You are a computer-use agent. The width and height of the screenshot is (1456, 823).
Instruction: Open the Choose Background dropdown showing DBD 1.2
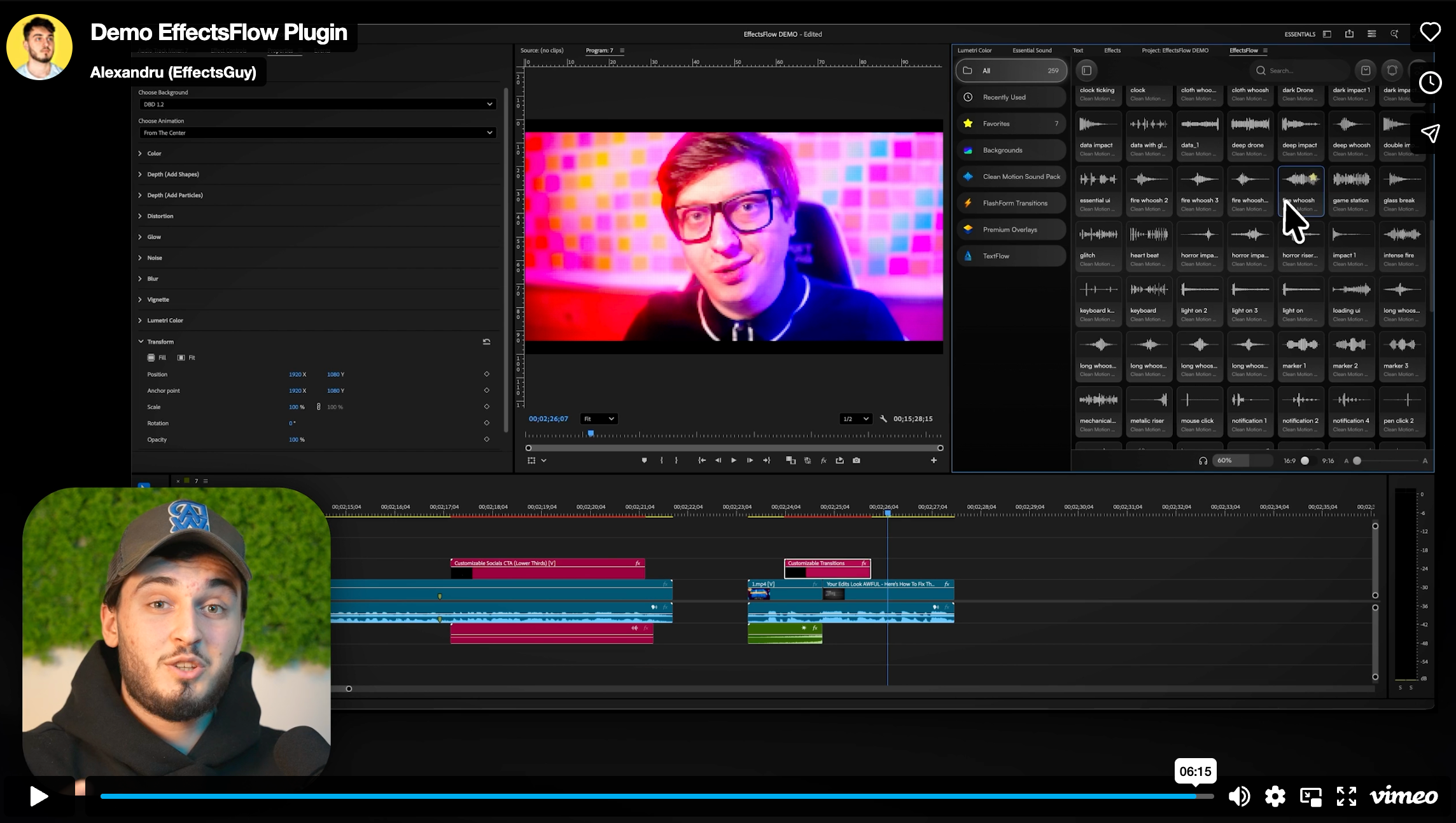316,104
